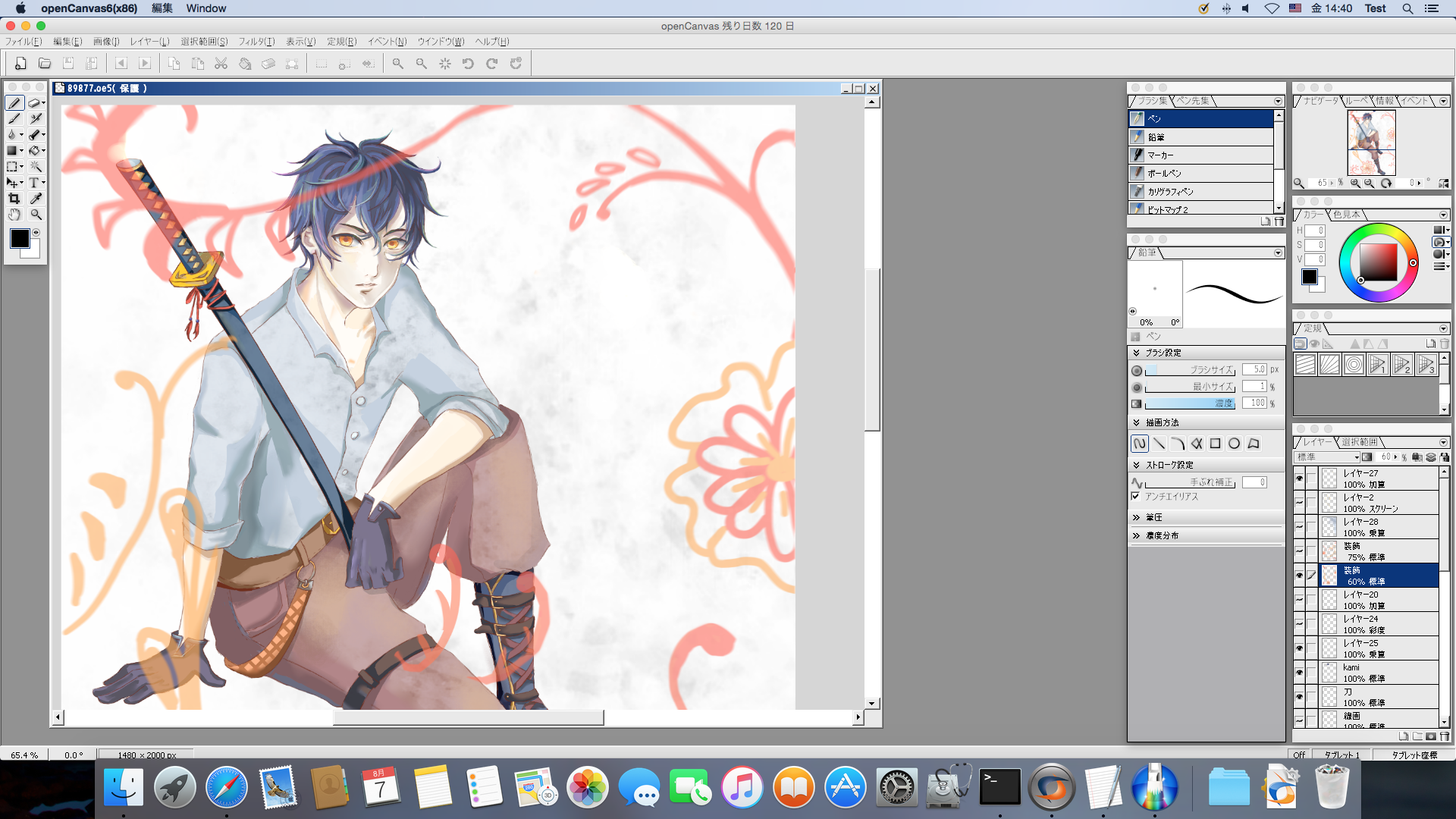Click the Cut scissors toolbar icon

point(221,64)
